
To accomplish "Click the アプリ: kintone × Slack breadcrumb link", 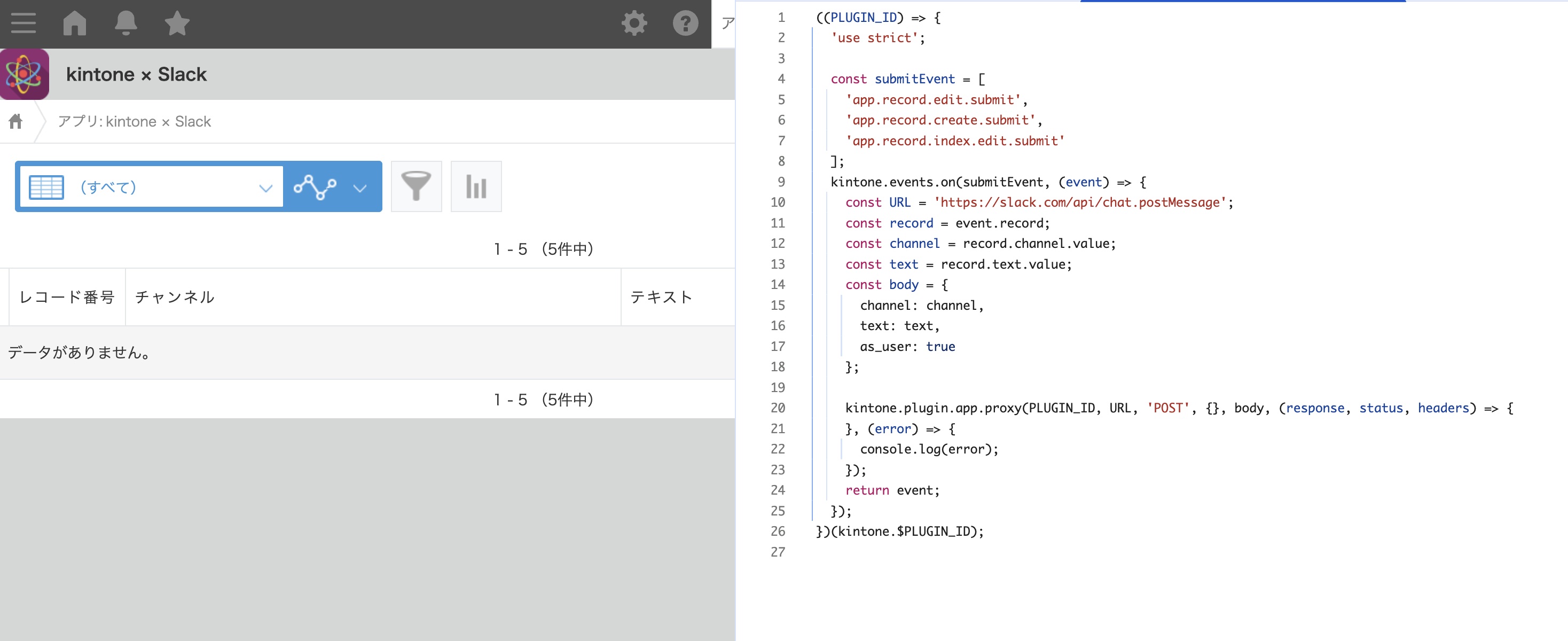I will [134, 121].
